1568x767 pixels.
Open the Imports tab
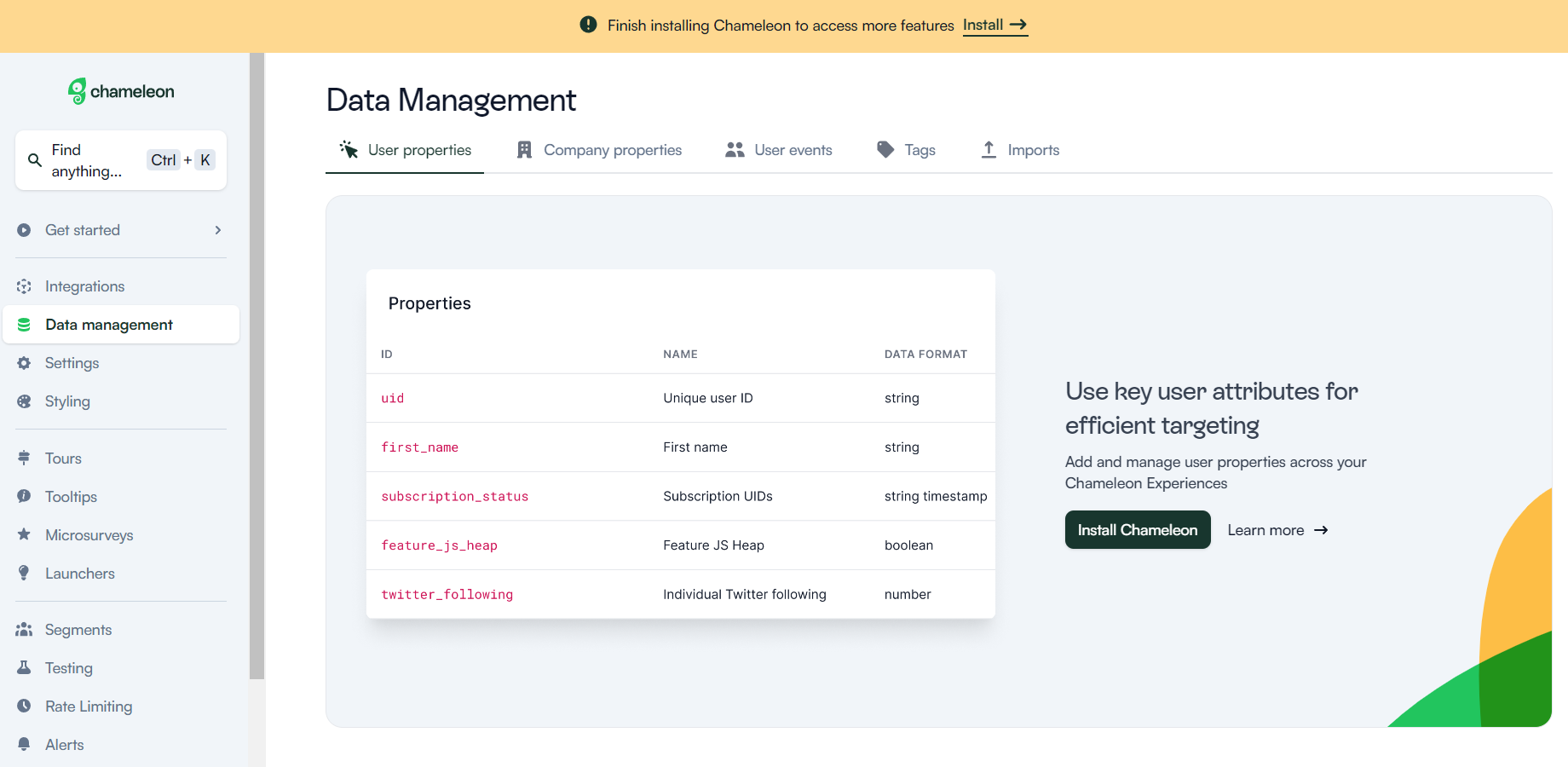[x=1019, y=150]
